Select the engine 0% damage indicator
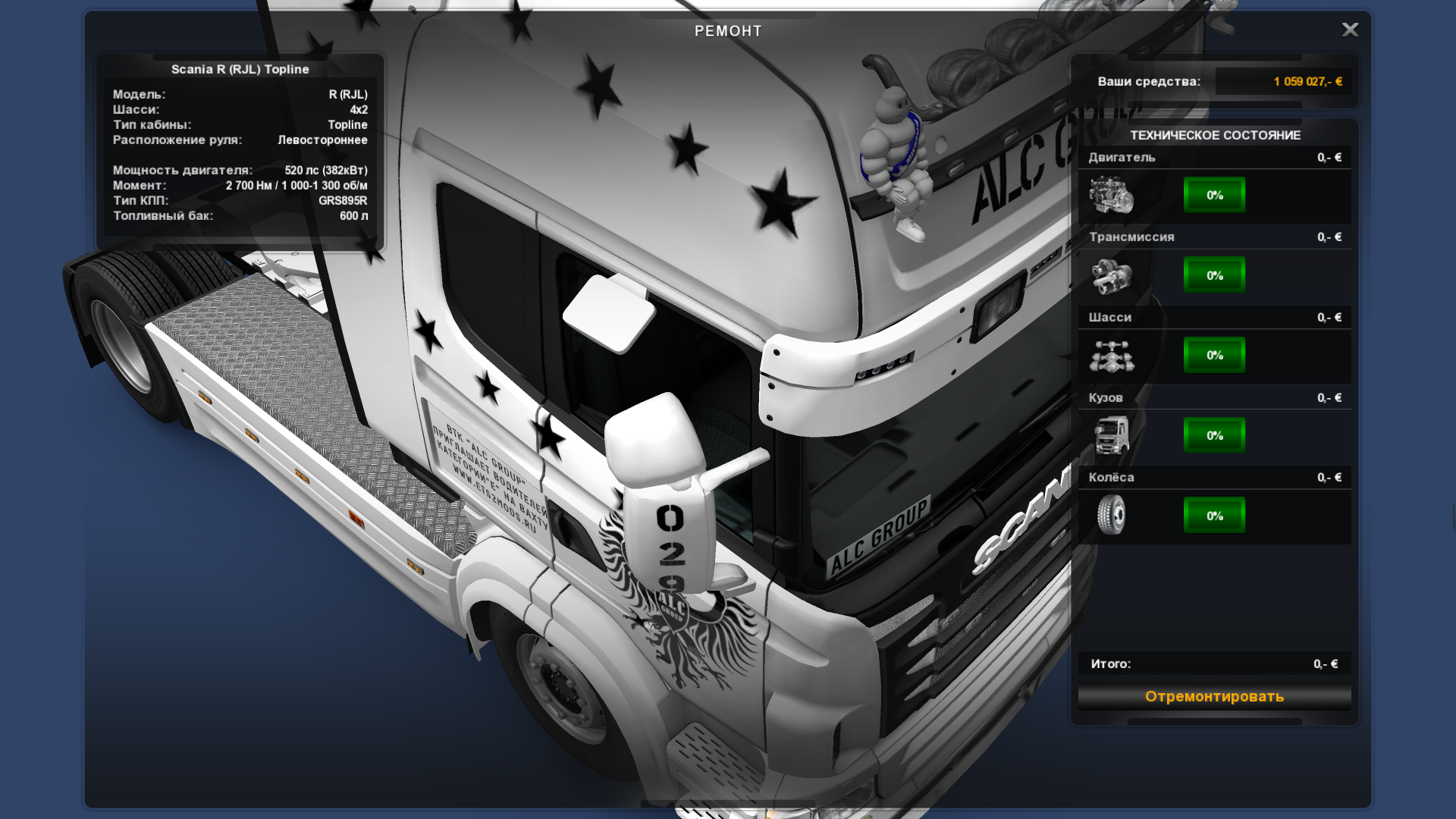Image resolution: width=1456 pixels, height=819 pixels. (1214, 196)
